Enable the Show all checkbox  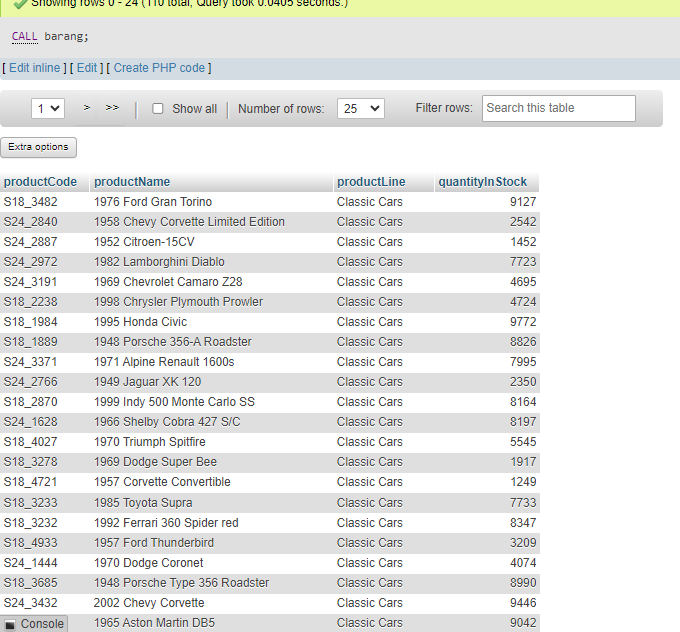pos(158,108)
